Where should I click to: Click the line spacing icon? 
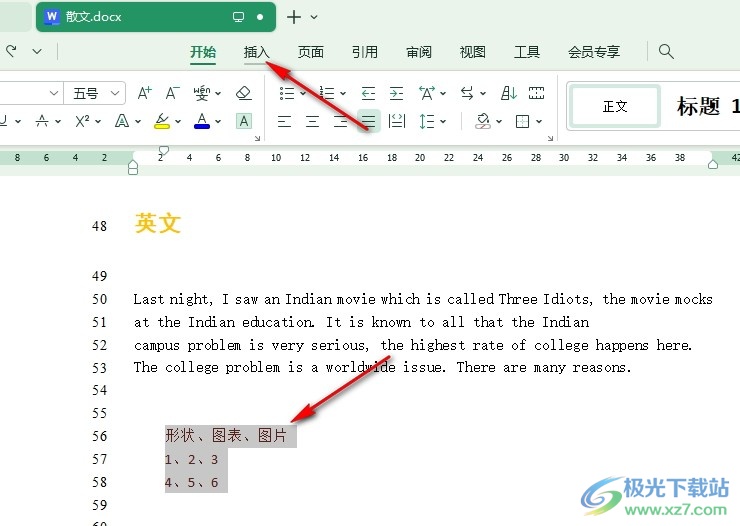[x=427, y=121]
